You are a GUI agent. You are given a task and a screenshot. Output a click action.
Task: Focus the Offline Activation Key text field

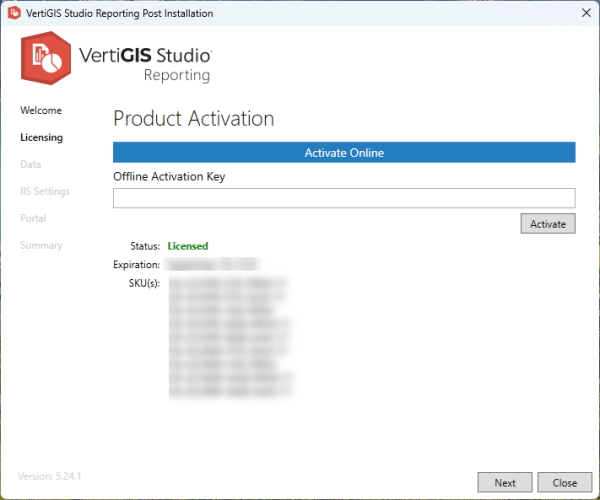(343, 198)
